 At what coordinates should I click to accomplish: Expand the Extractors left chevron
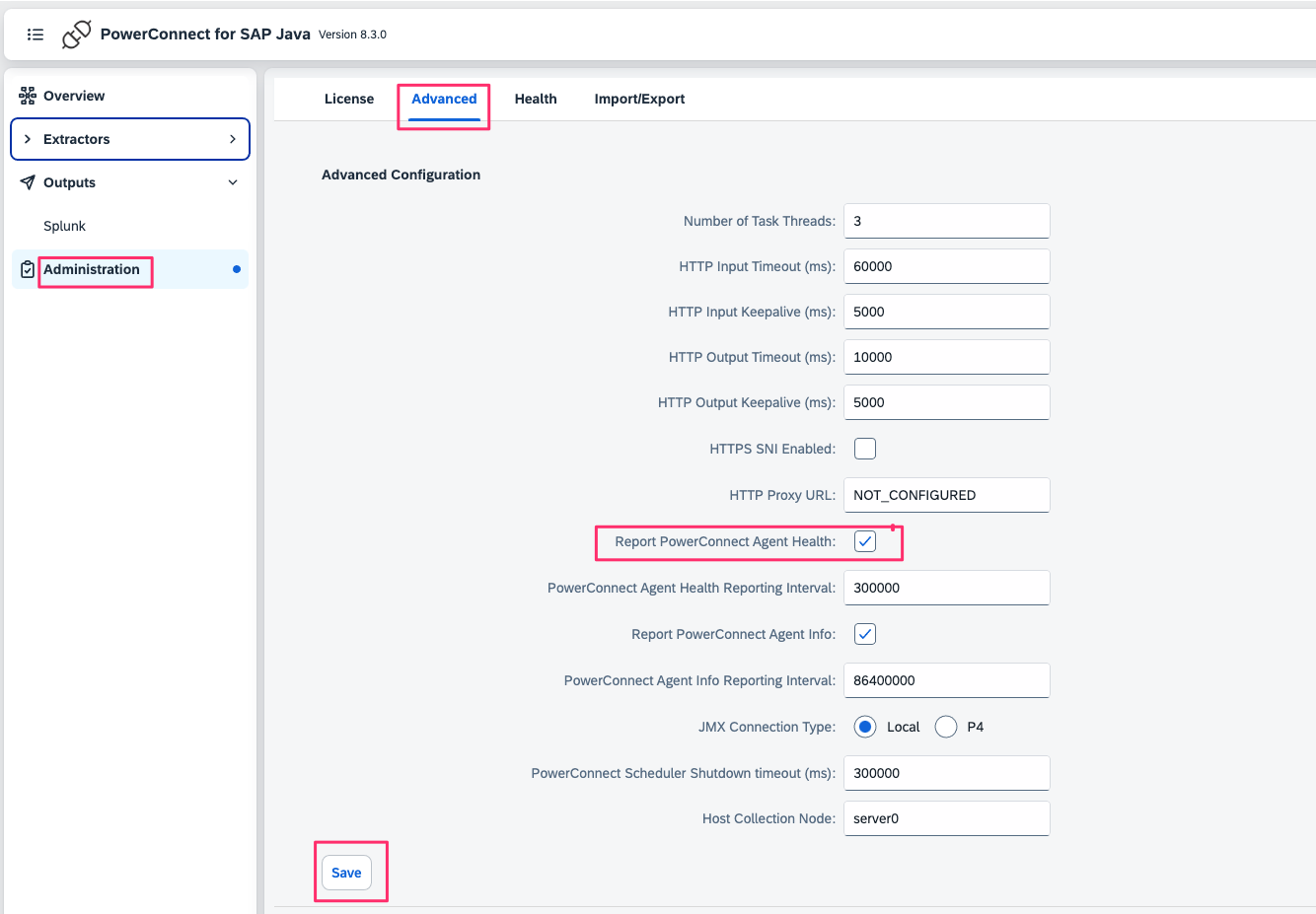click(x=28, y=139)
